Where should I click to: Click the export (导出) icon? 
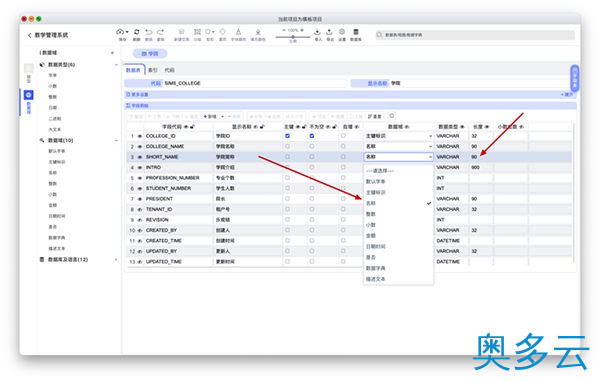329,32
